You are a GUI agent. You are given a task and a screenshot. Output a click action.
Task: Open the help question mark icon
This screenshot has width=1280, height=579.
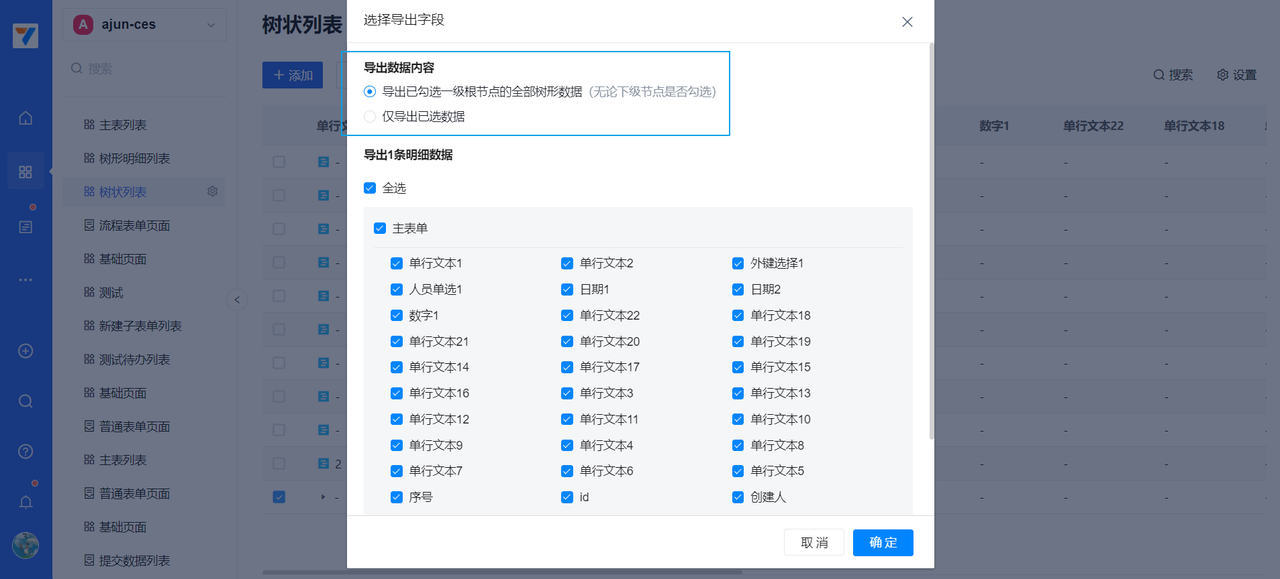pyautogui.click(x=26, y=452)
